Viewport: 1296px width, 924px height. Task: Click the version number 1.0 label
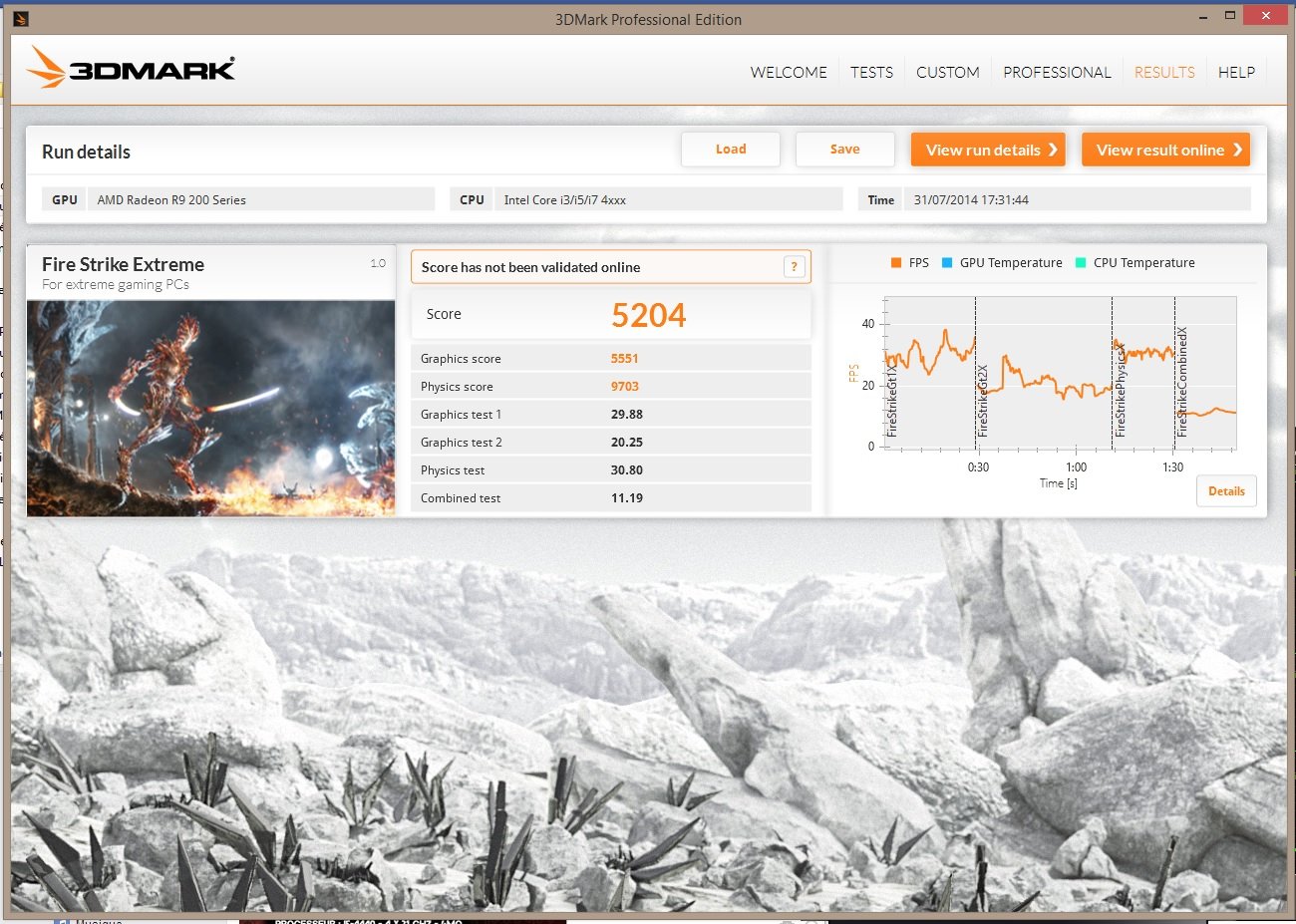pyautogui.click(x=378, y=263)
